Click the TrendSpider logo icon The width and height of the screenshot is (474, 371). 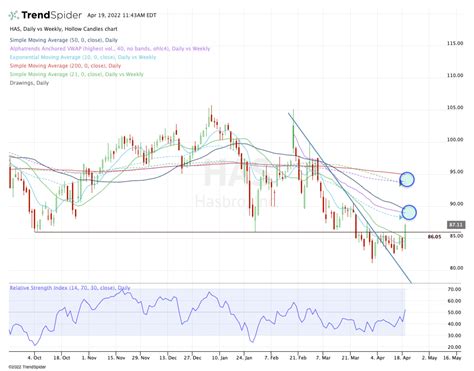point(14,15)
